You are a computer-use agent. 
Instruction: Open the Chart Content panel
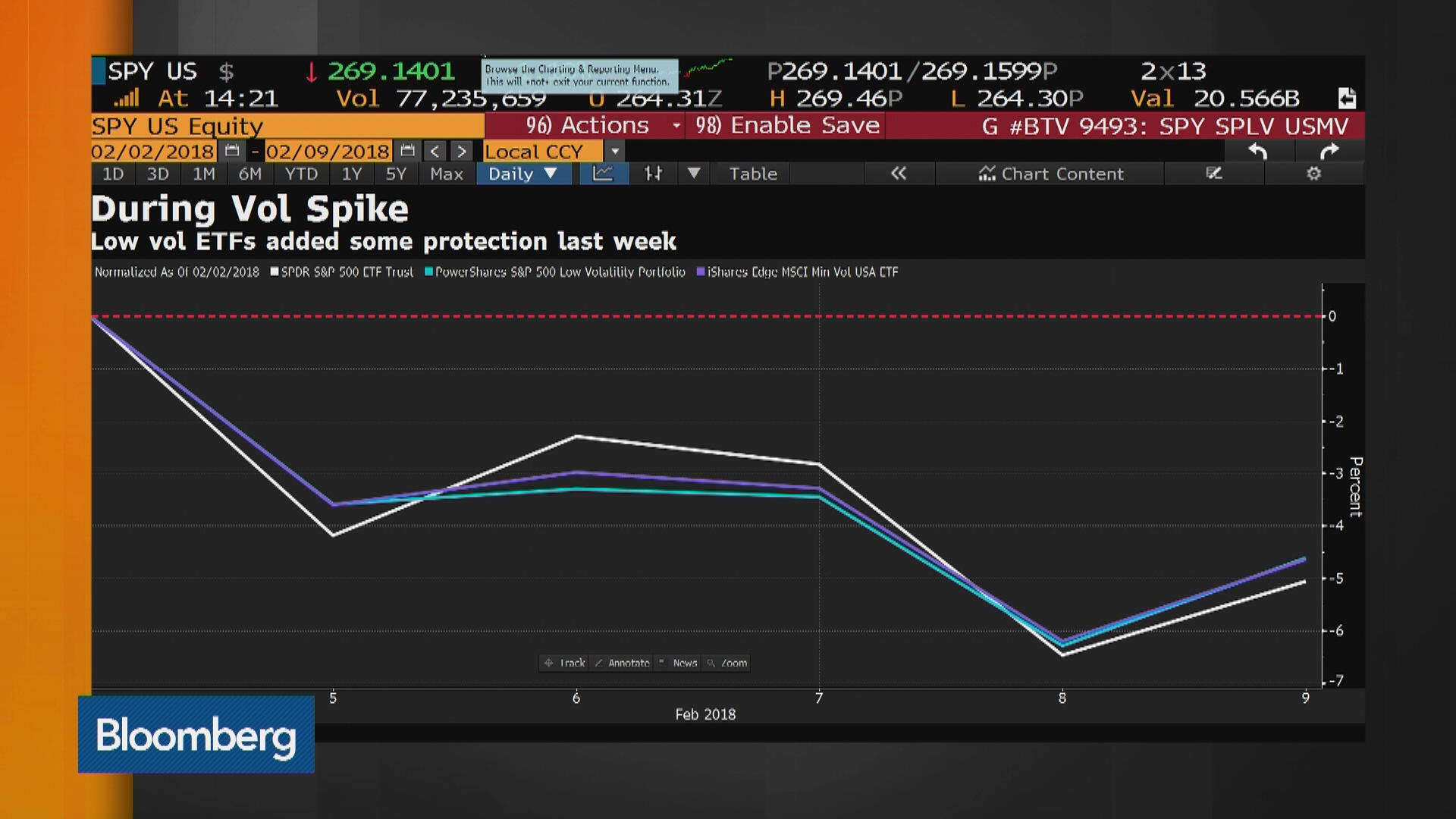(x=1053, y=174)
